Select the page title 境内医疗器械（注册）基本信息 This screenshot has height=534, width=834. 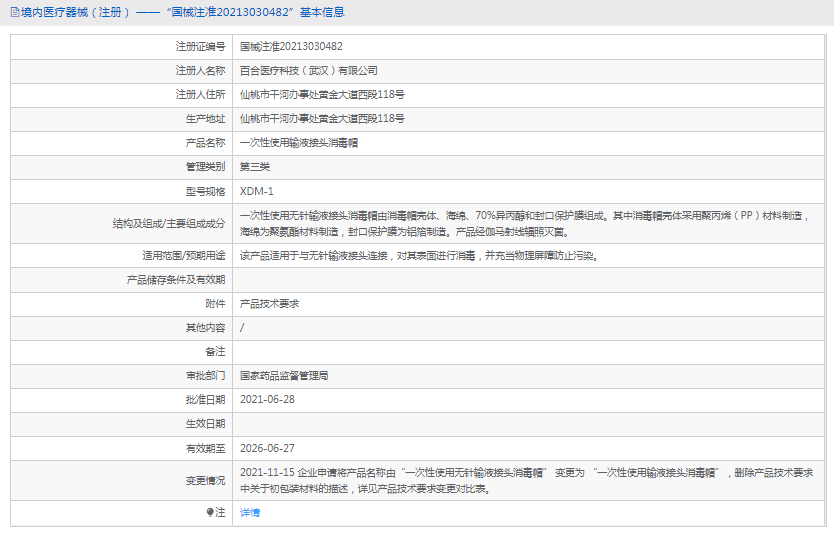182,12
